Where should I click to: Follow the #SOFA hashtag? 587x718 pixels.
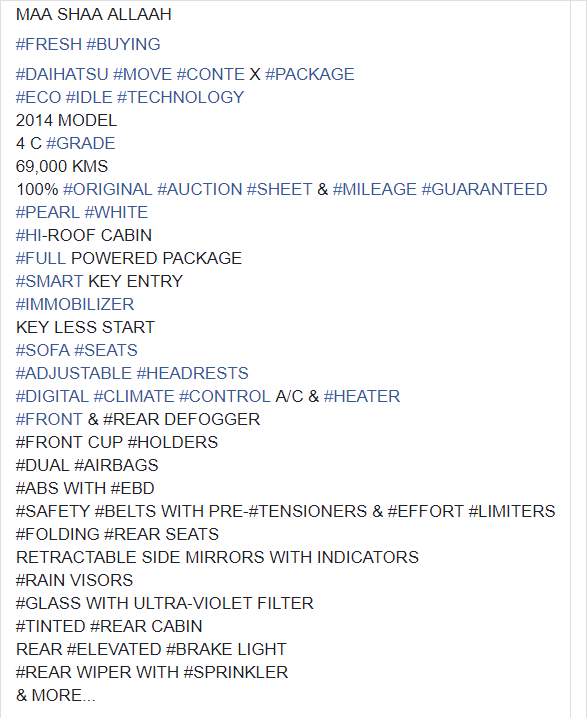pyautogui.click(x=43, y=350)
